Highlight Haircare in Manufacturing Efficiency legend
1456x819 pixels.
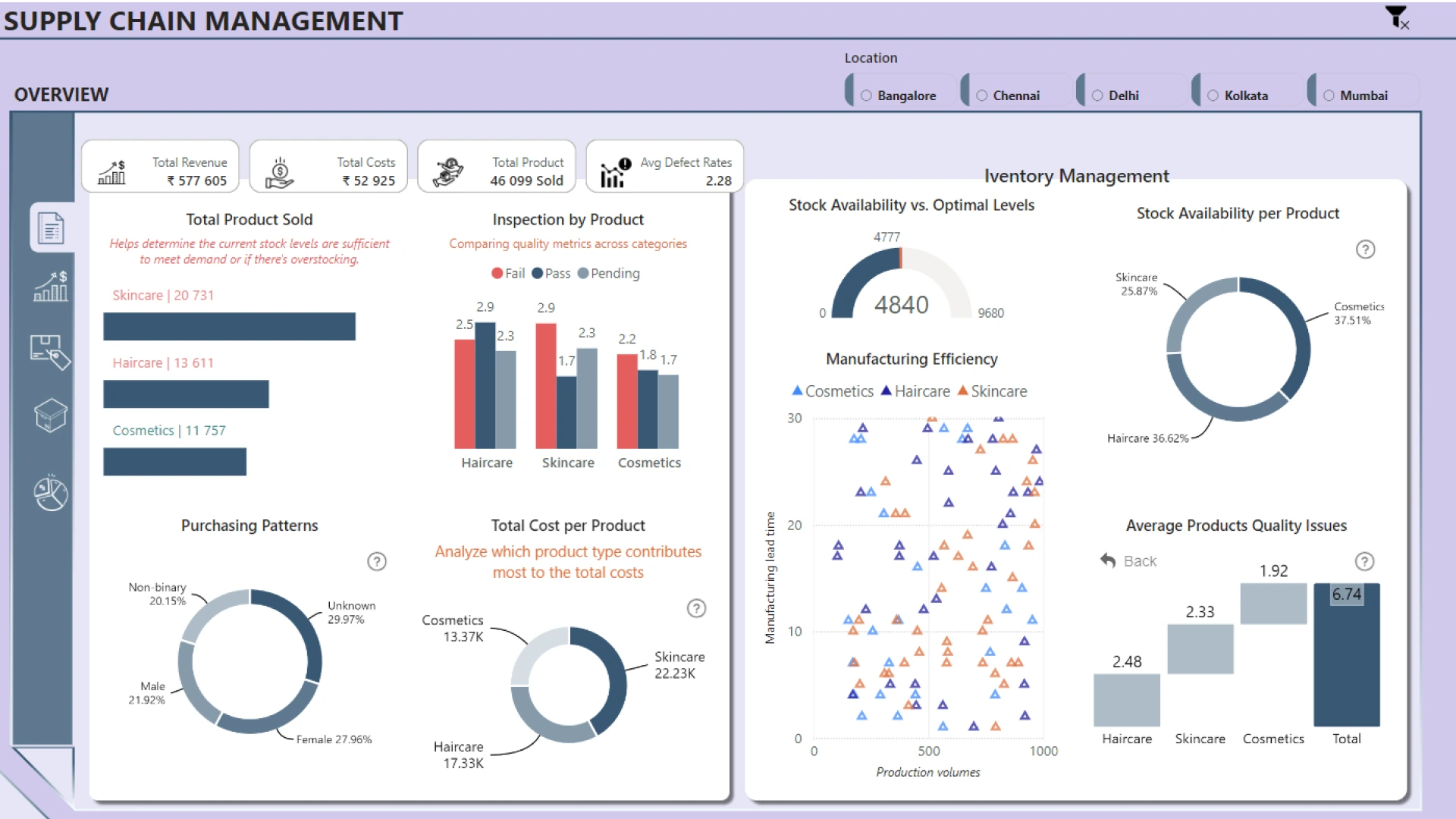[915, 391]
